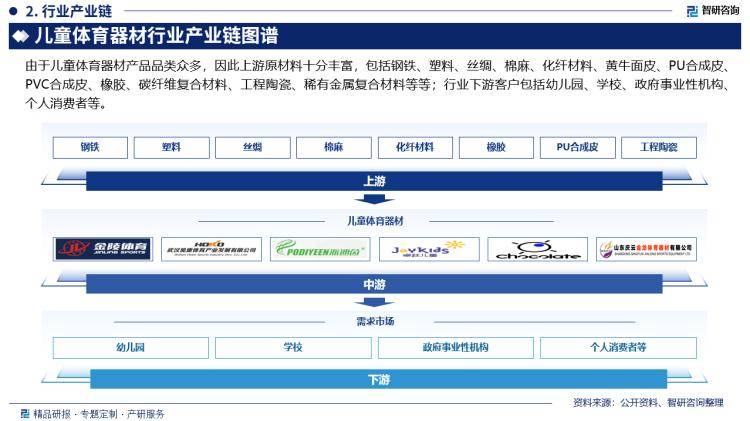Image resolution: width=750 pixels, height=421 pixels.
Task: Click the HOKO Wuhan sports company logo
Action: point(211,249)
